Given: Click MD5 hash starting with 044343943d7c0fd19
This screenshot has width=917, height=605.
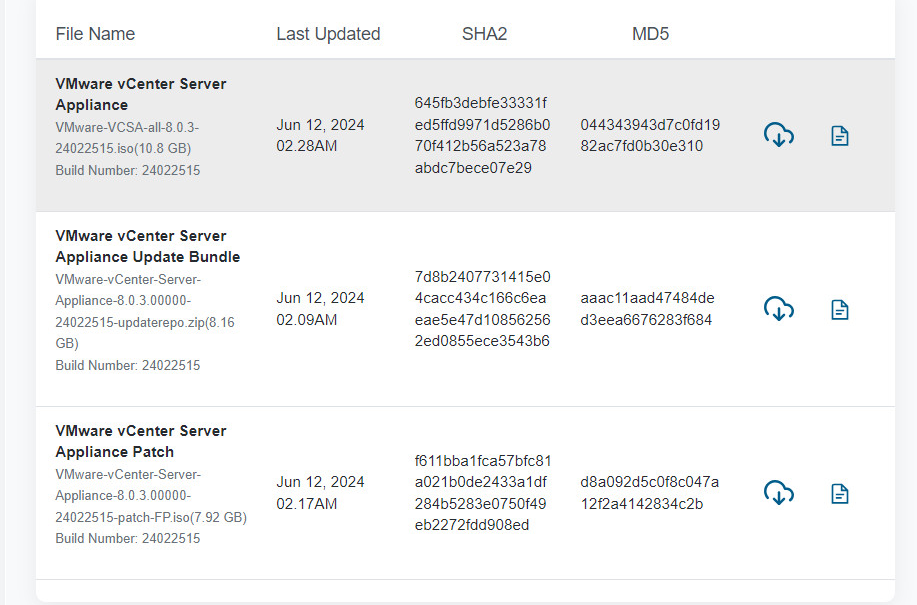Looking at the screenshot, I should [650, 135].
